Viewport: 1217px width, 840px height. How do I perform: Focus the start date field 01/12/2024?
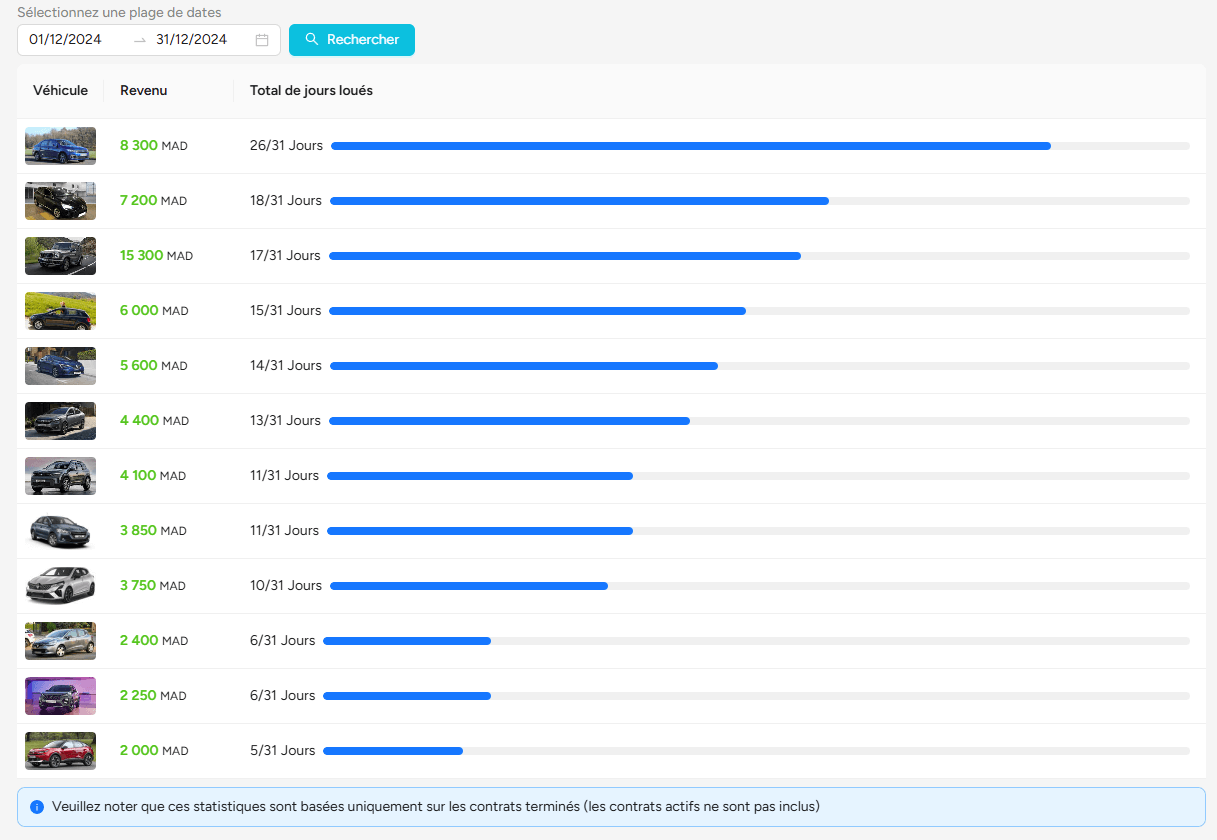pos(66,40)
